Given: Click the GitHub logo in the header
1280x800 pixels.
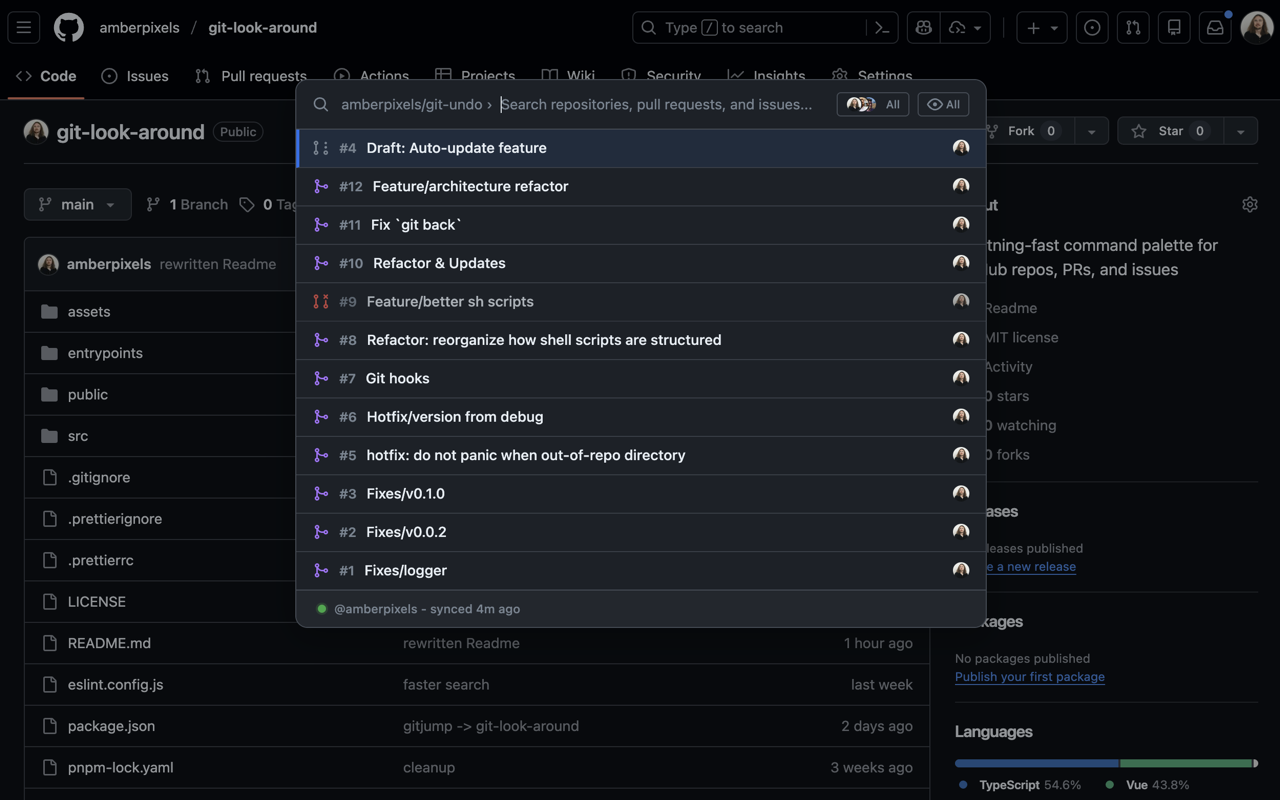Looking at the screenshot, I should tap(68, 27).
